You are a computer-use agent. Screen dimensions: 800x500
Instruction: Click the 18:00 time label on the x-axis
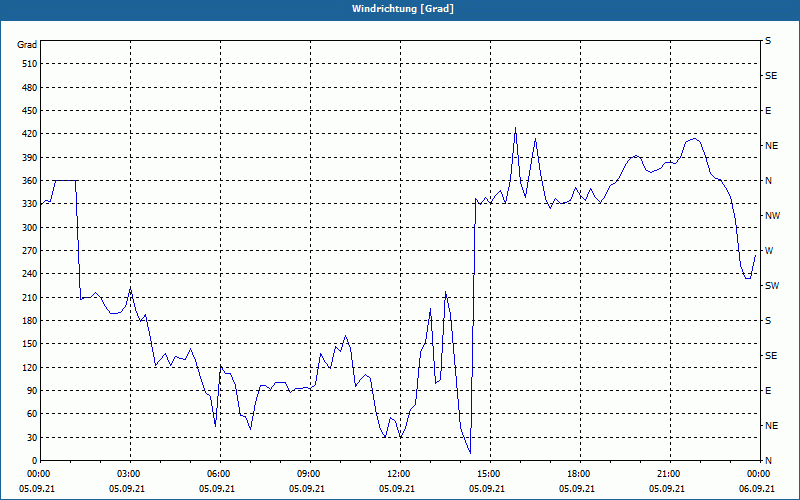(x=577, y=473)
